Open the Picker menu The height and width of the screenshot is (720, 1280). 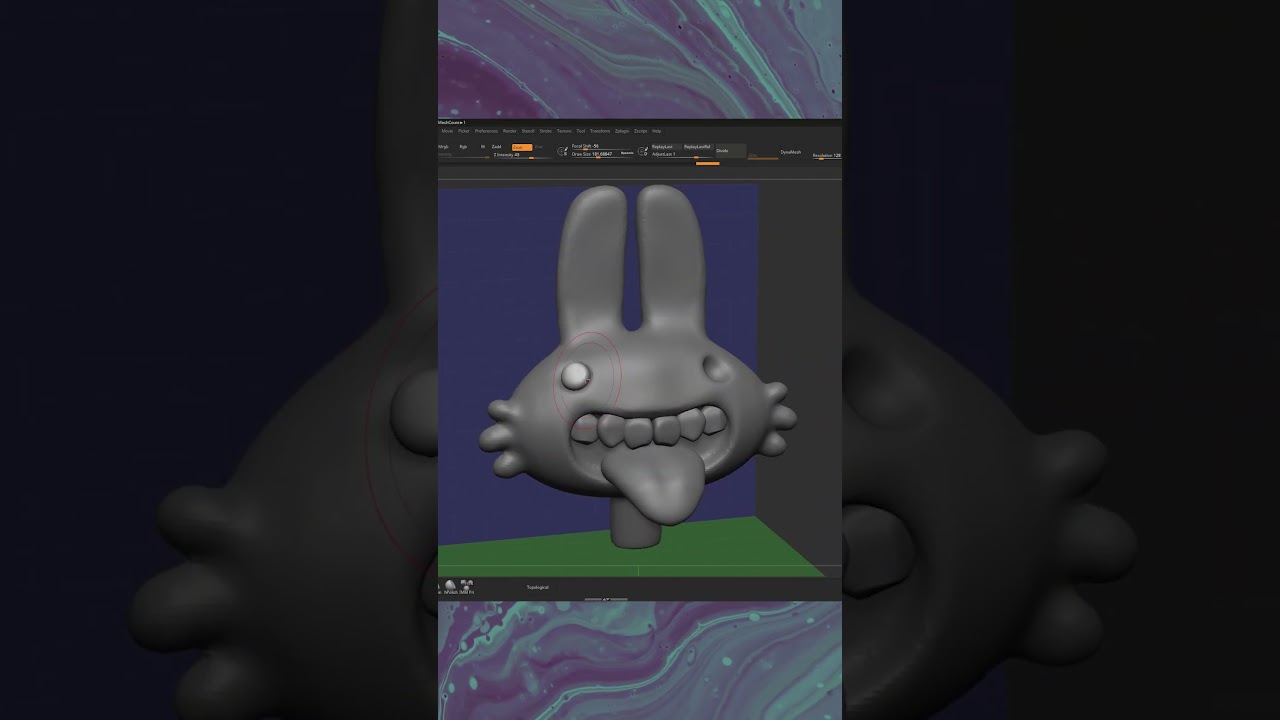point(464,131)
